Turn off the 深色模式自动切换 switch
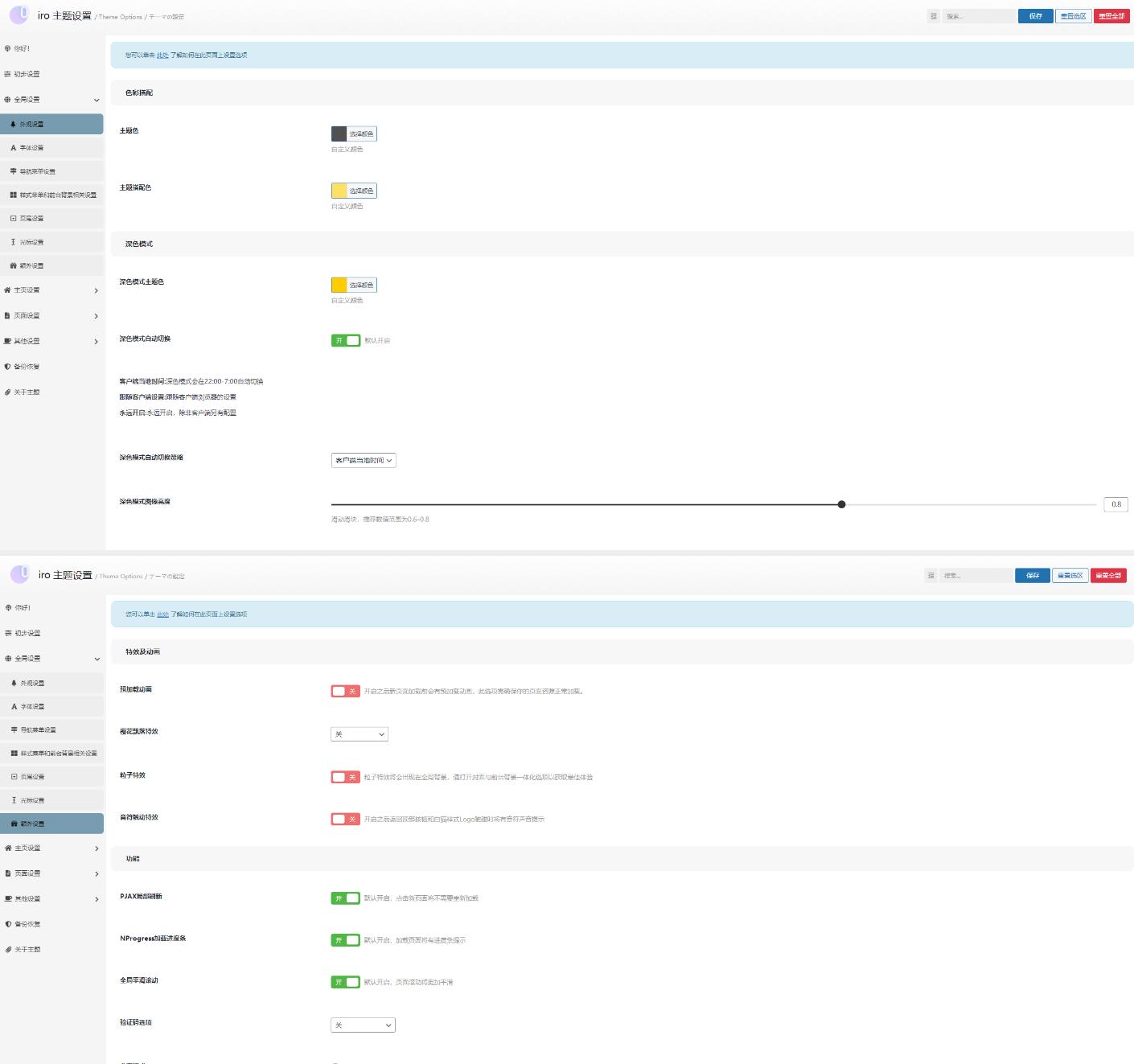 pos(345,340)
